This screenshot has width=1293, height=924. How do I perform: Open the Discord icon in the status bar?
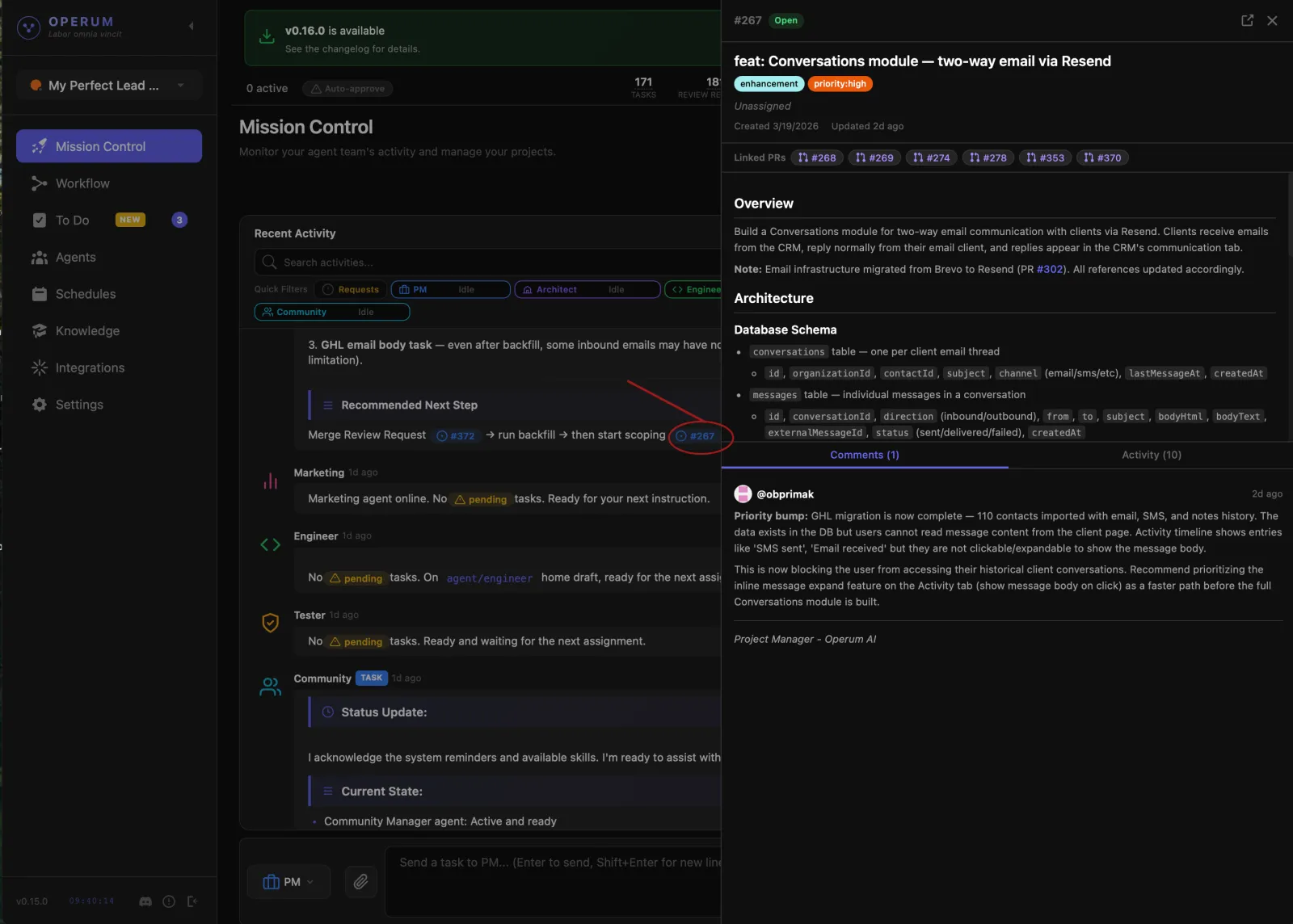tap(145, 901)
